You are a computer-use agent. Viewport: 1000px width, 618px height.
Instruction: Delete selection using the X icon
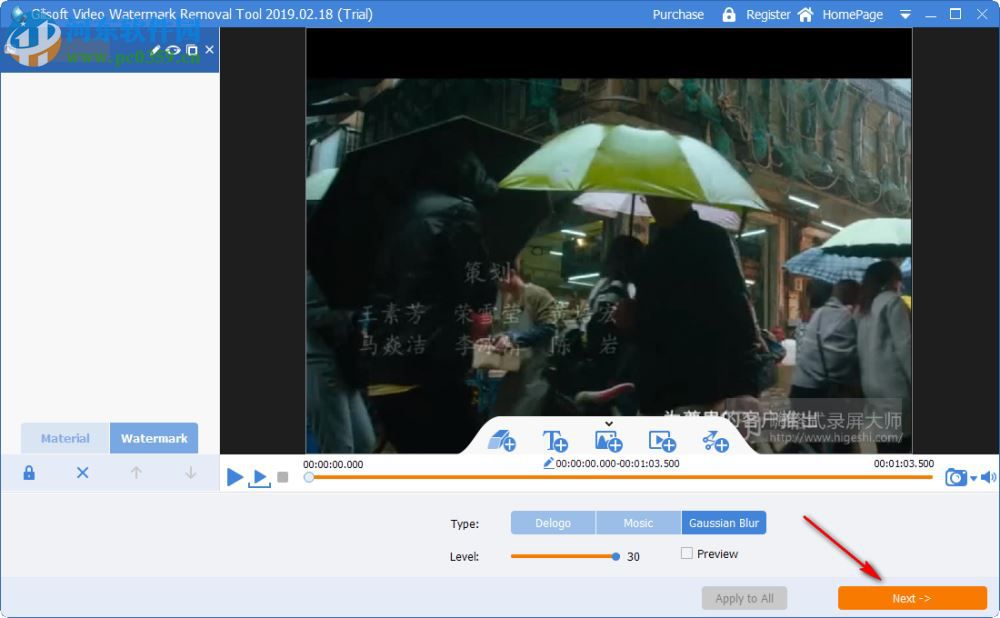pos(82,472)
